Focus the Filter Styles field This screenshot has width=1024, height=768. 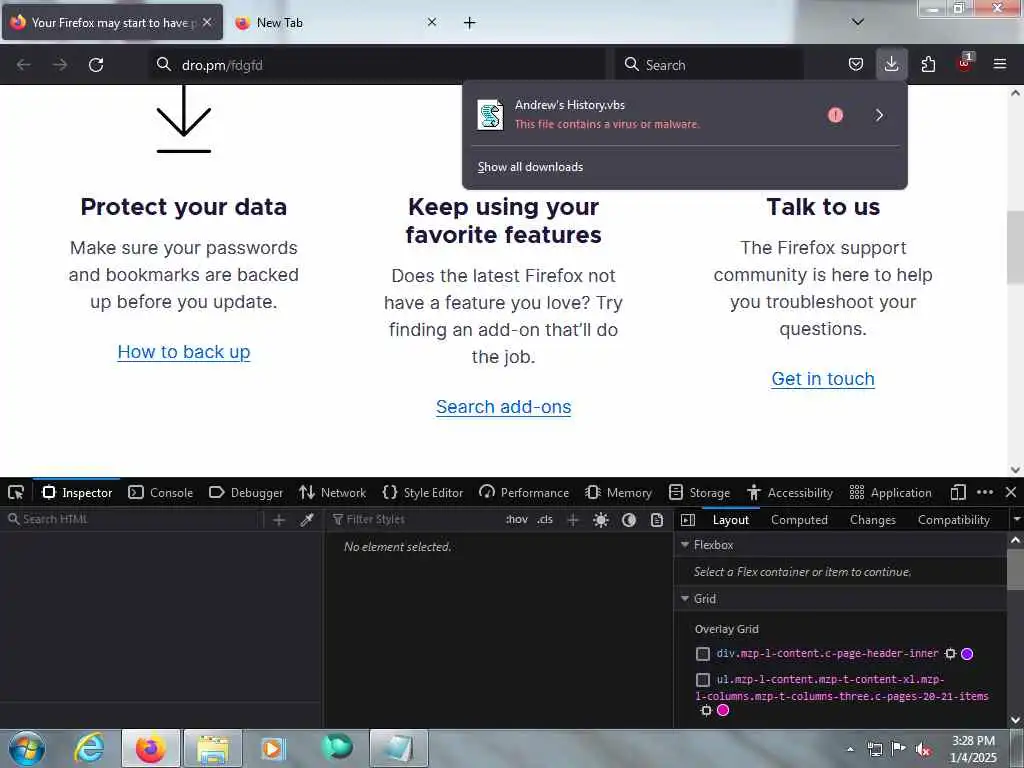[x=415, y=520]
